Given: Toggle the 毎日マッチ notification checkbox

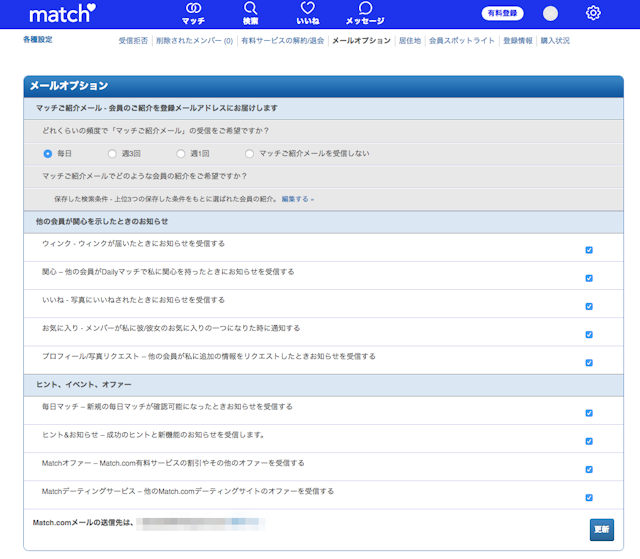Looking at the screenshot, I should coord(589,412).
